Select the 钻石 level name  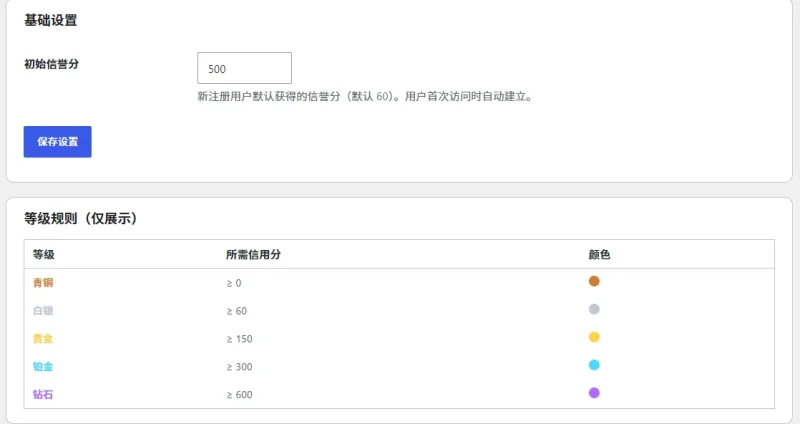tap(43, 394)
